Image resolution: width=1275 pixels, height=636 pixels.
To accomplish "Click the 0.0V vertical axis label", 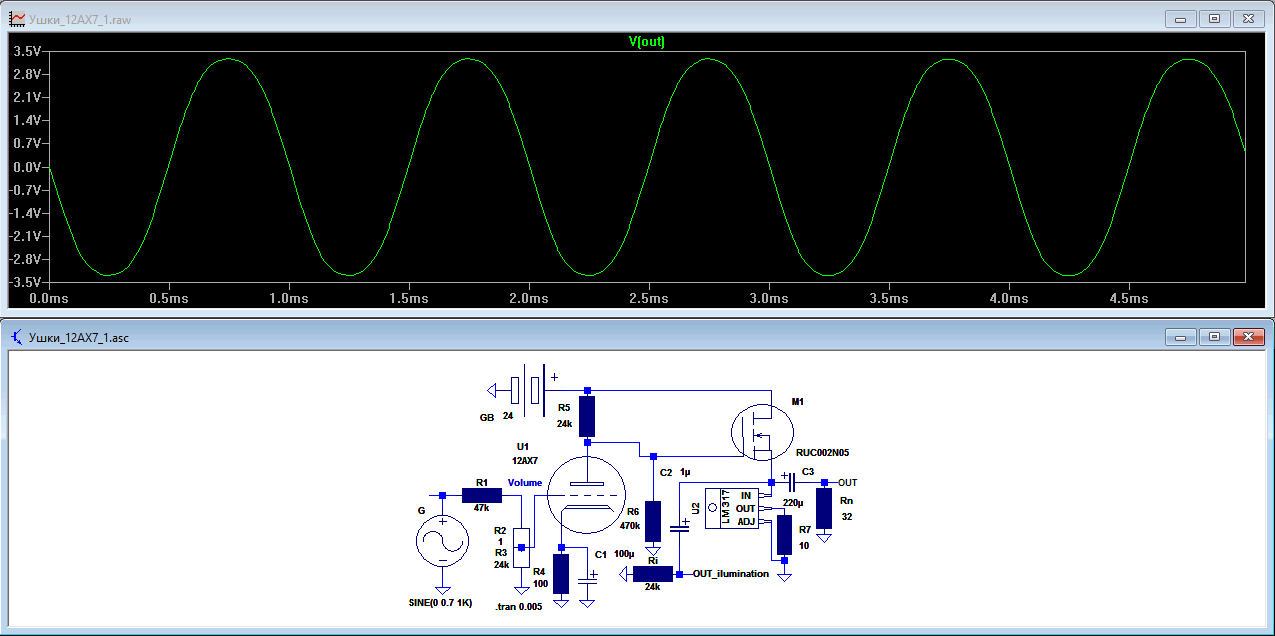I will 26,167.
